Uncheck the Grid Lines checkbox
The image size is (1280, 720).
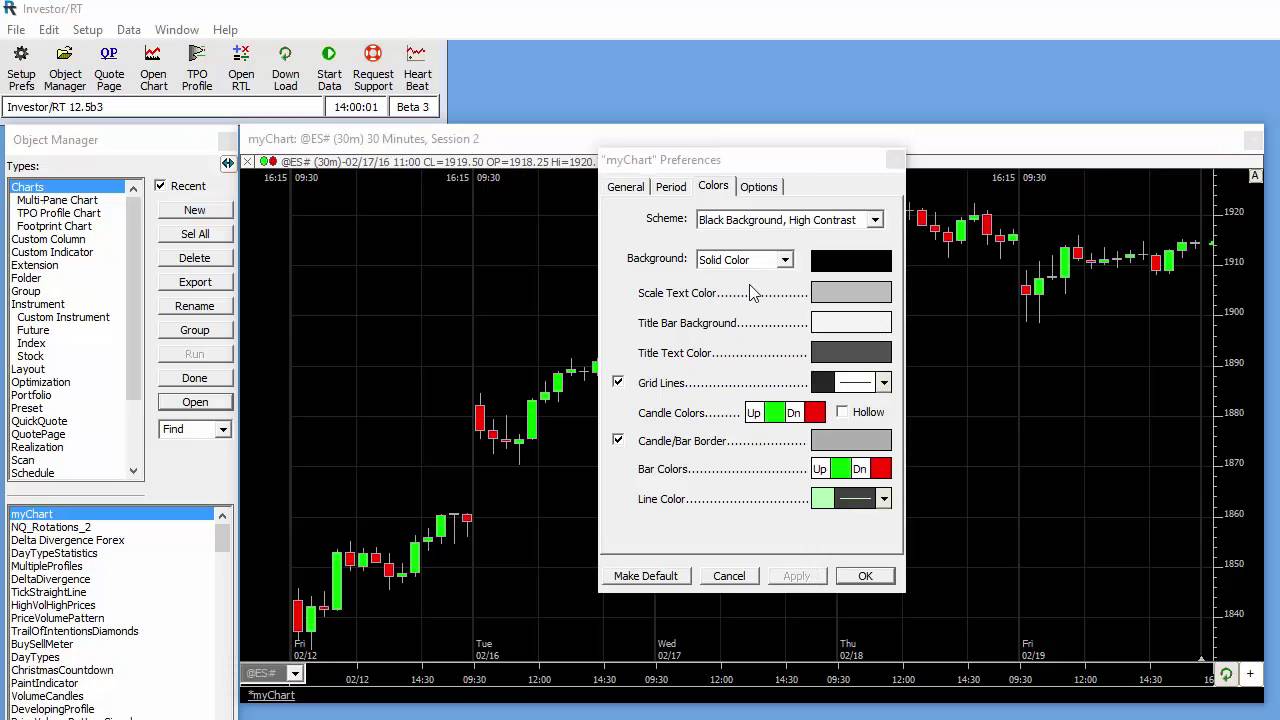point(618,382)
